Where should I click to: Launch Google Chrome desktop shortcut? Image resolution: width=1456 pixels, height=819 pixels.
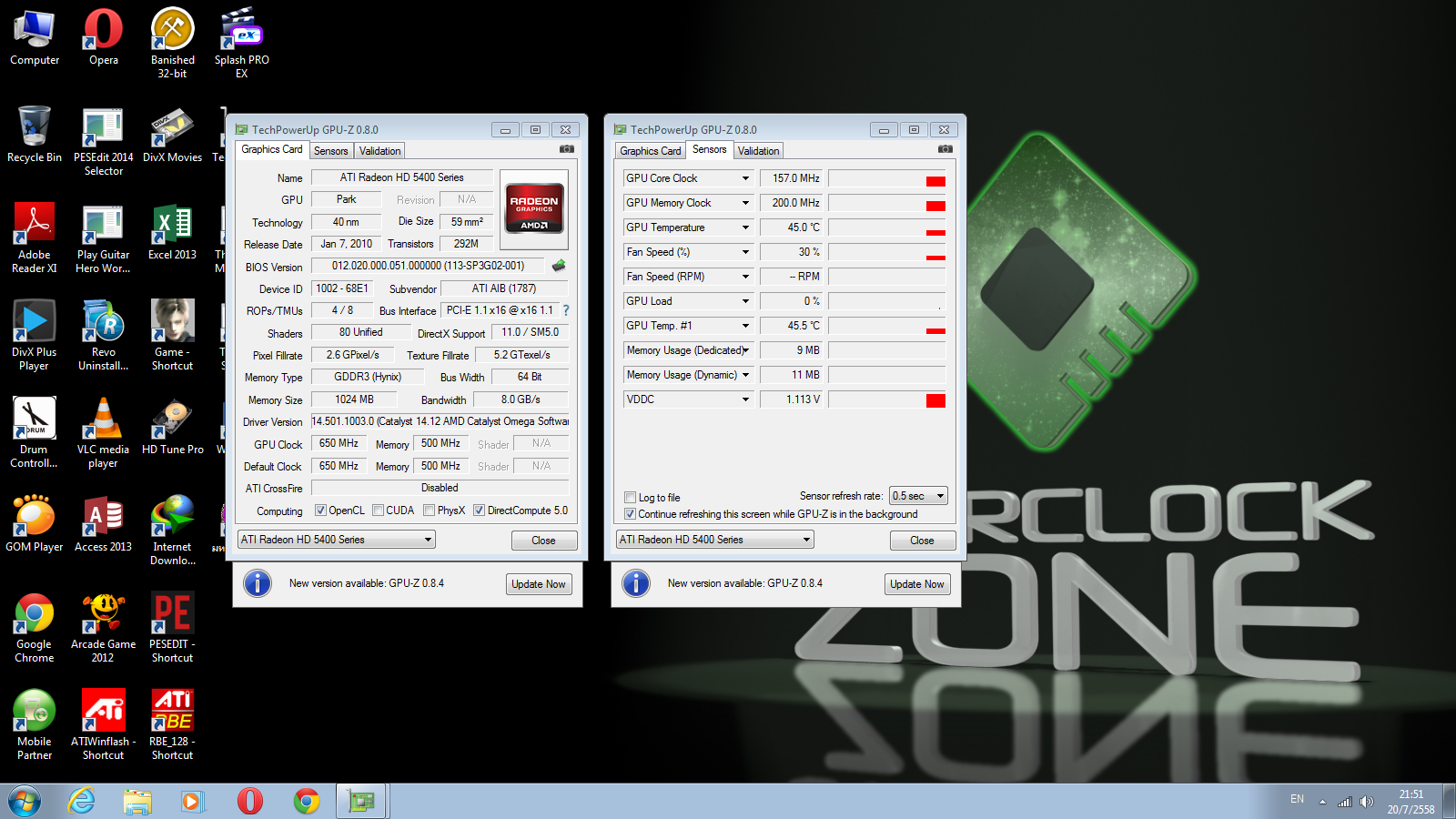point(35,628)
